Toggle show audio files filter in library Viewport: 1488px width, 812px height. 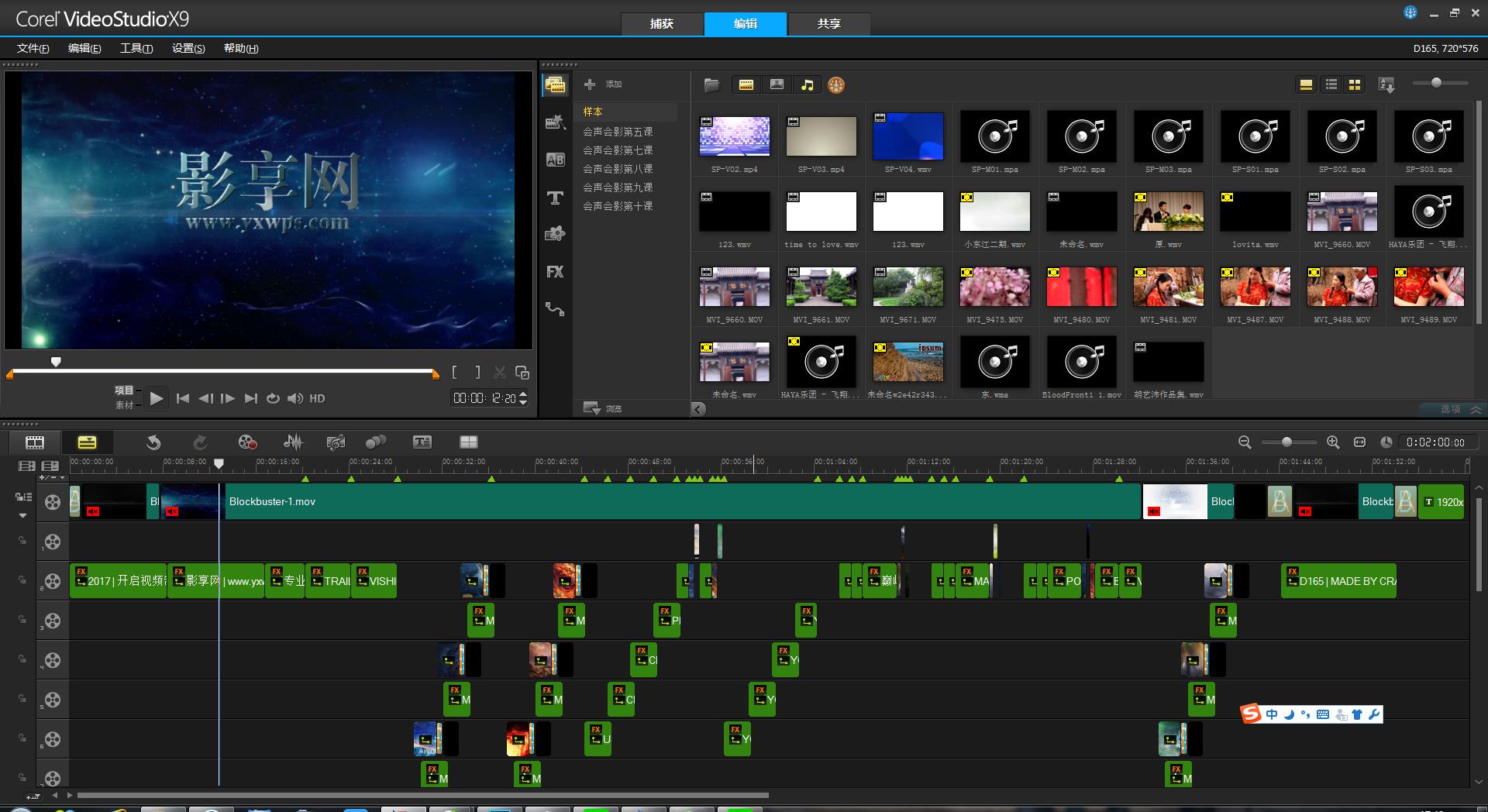(x=808, y=85)
